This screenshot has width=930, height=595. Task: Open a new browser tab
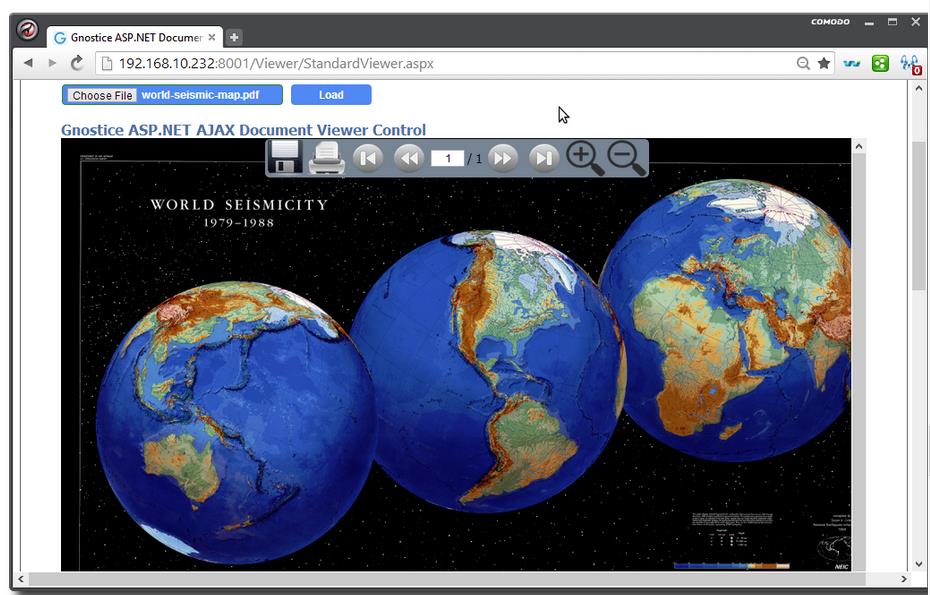(x=234, y=37)
